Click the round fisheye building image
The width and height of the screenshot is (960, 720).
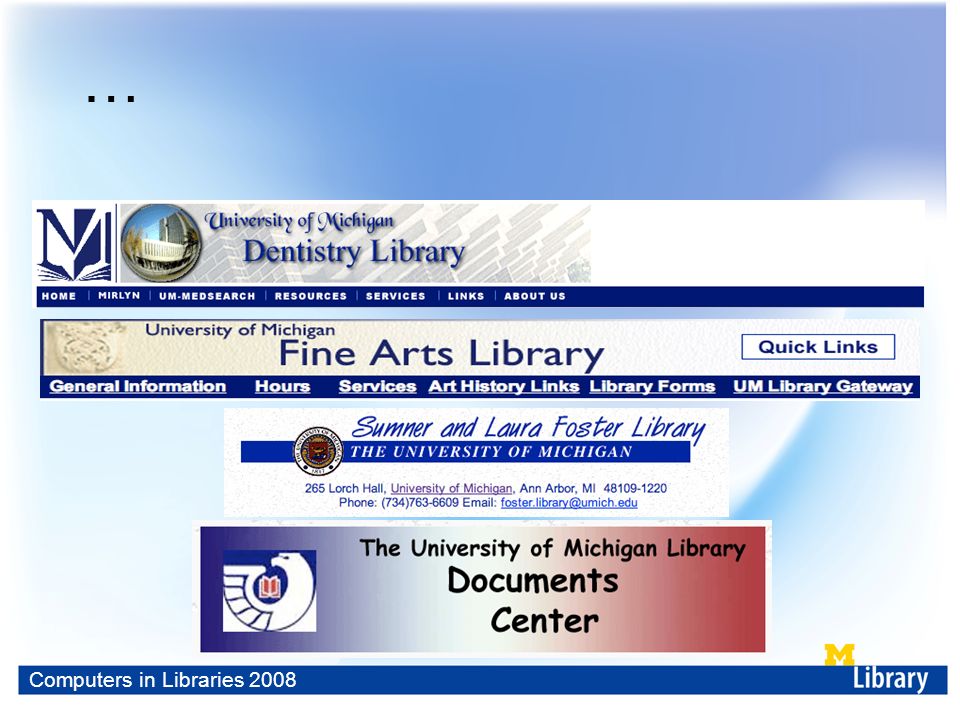[161, 243]
